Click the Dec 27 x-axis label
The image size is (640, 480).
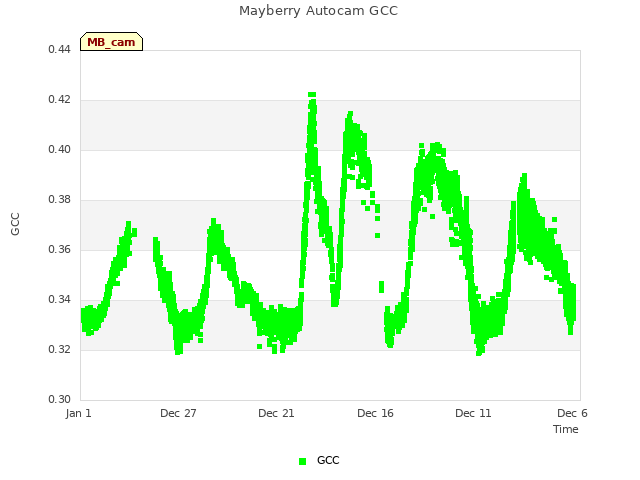178,413
